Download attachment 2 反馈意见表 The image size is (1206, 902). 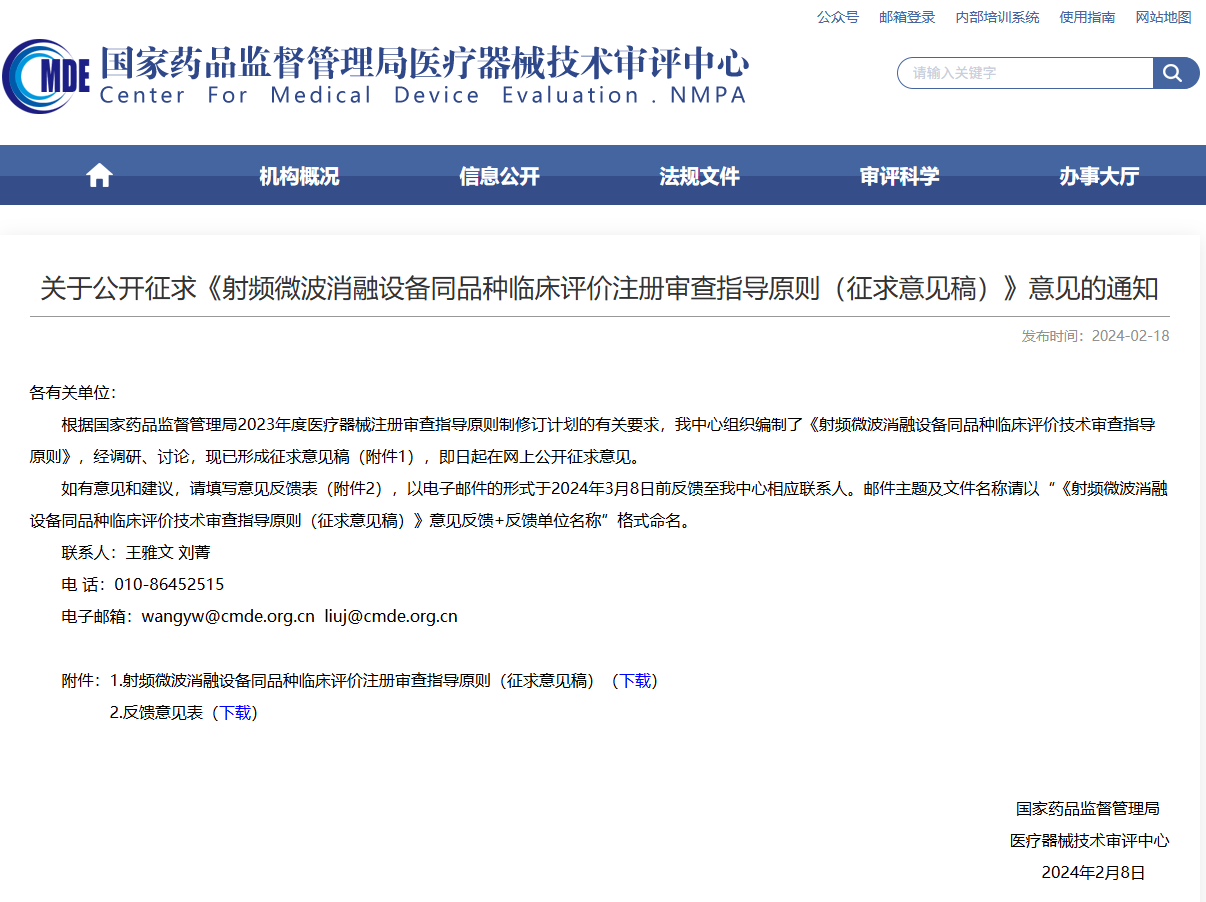click(x=235, y=713)
